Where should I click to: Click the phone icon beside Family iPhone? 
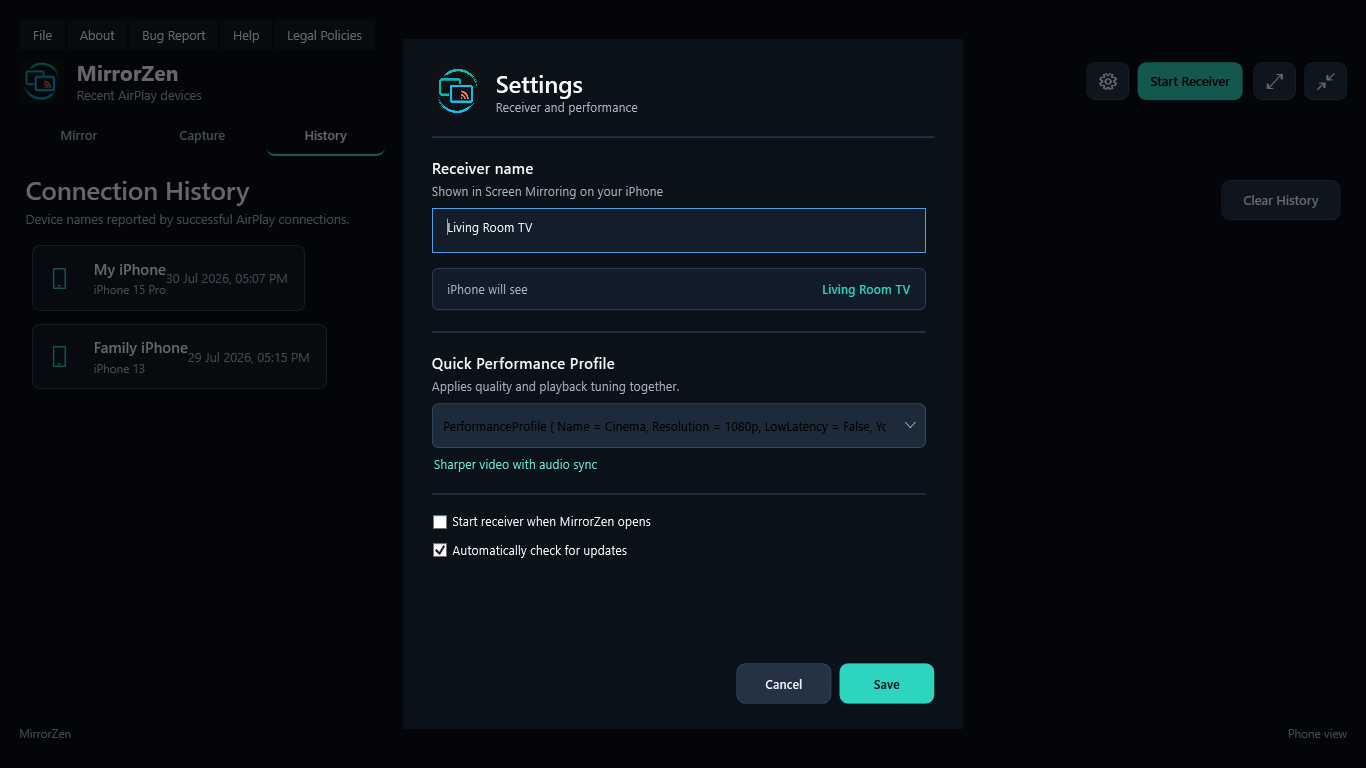[x=60, y=357]
